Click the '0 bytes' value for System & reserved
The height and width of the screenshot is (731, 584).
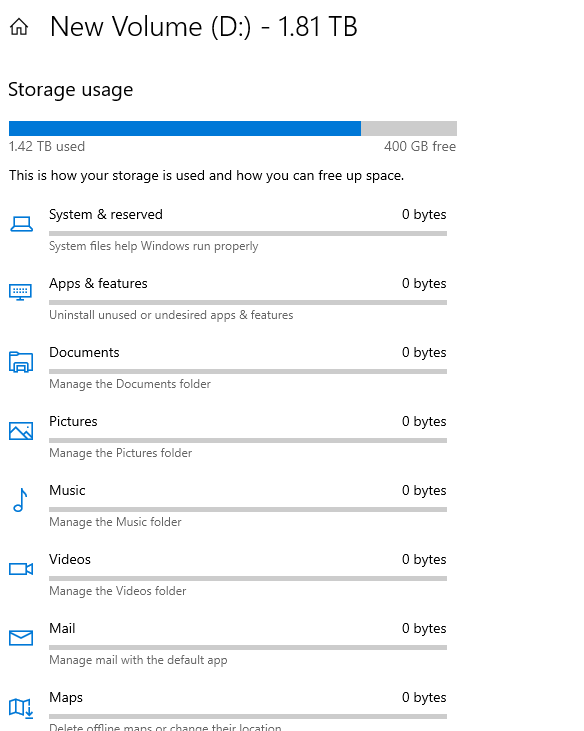coord(424,214)
